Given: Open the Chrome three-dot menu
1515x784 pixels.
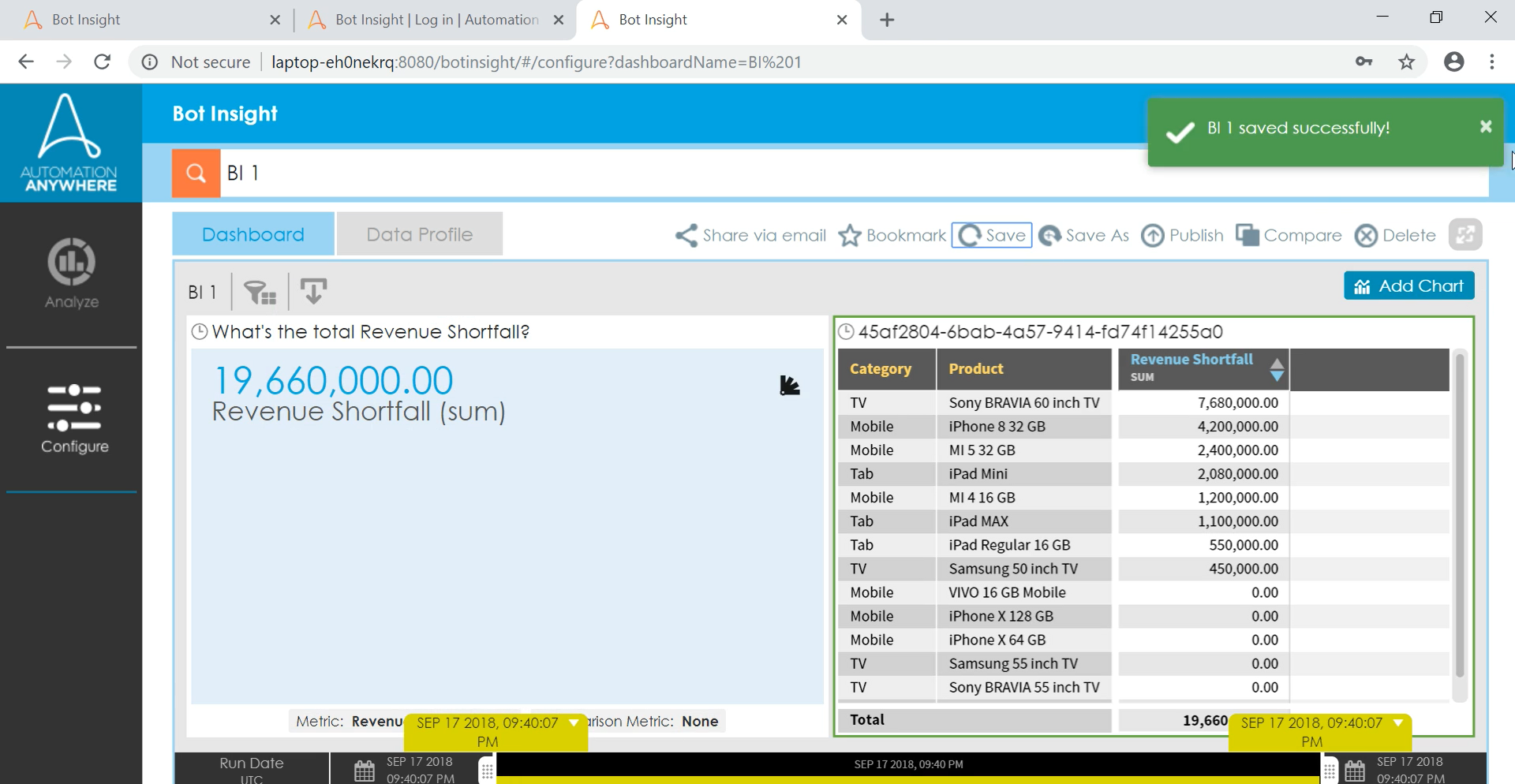Looking at the screenshot, I should (x=1491, y=62).
